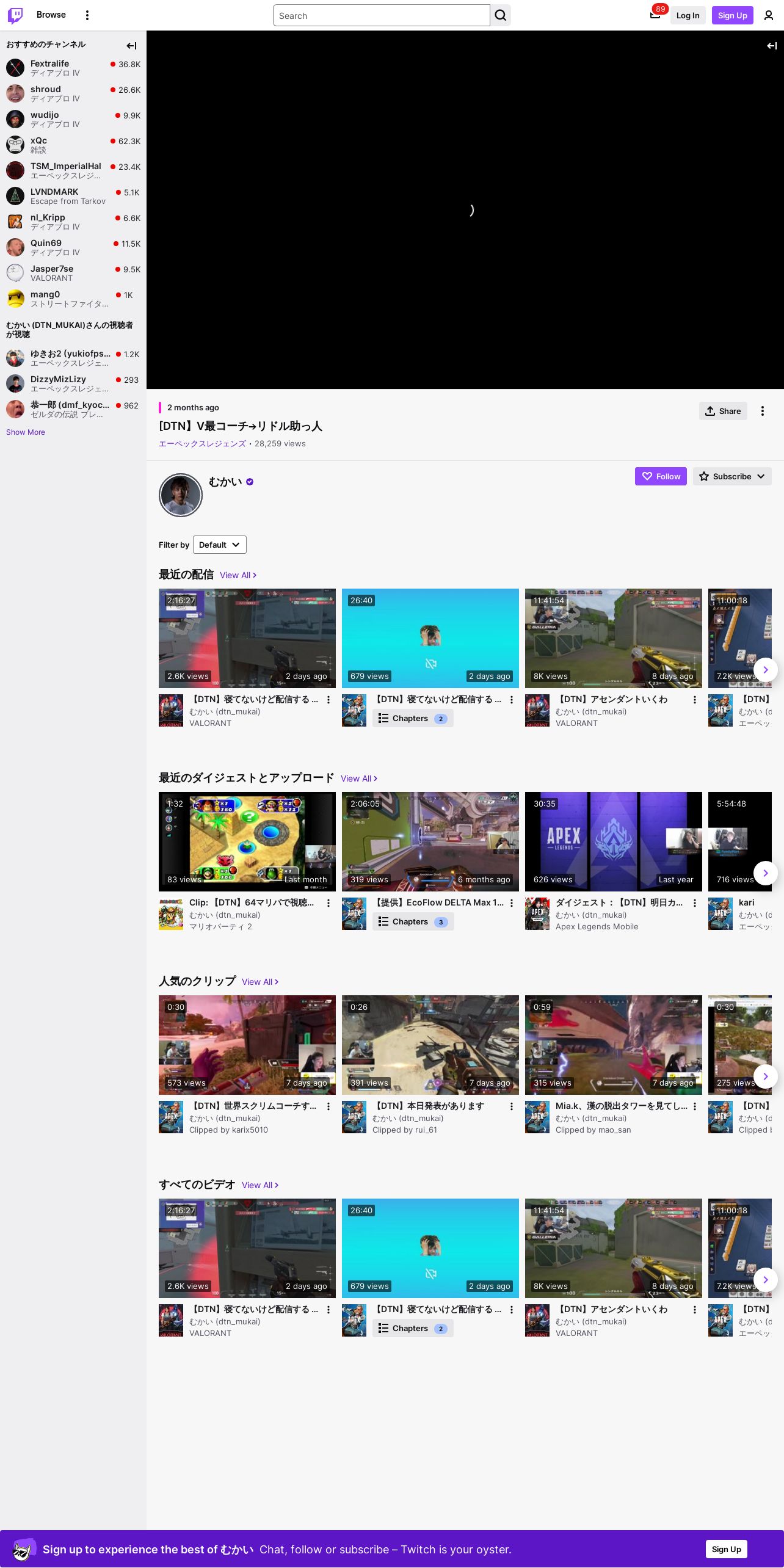Open Fextralife channel avatar

pos(15,68)
